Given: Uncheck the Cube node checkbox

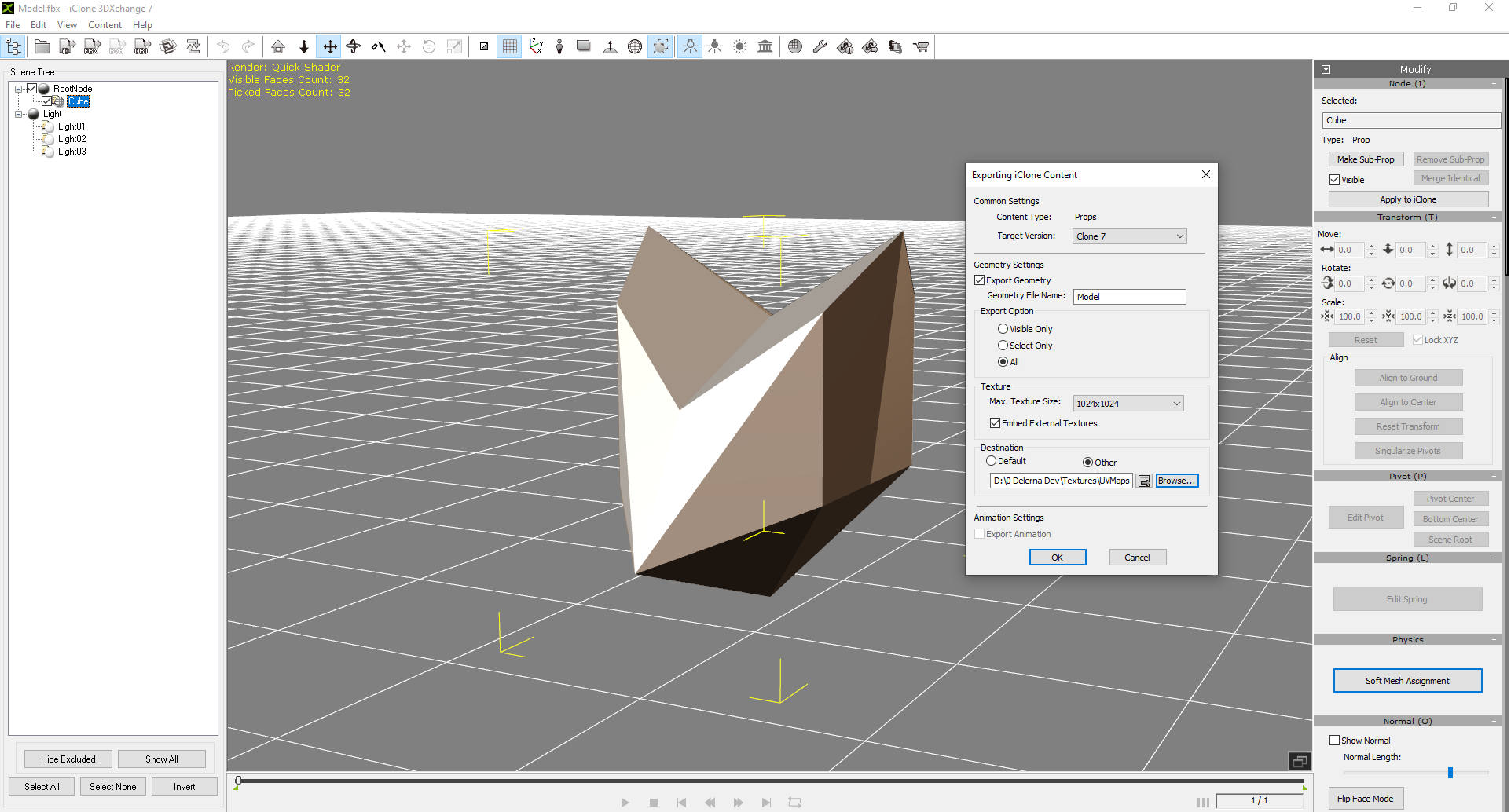Looking at the screenshot, I should point(47,101).
